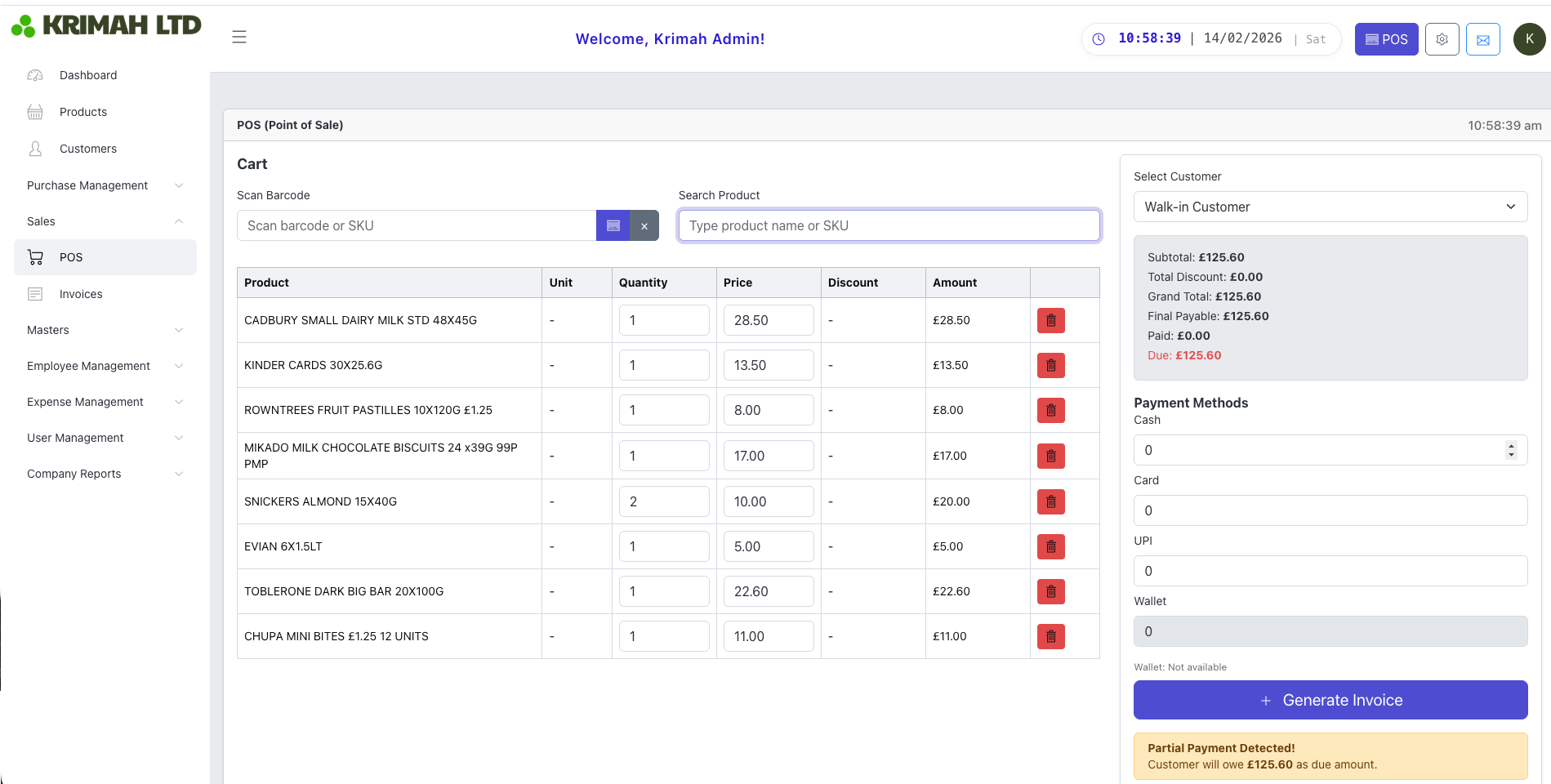Screen dimensions: 1551x784
Task: Click the Search Product input field
Action: (889, 225)
